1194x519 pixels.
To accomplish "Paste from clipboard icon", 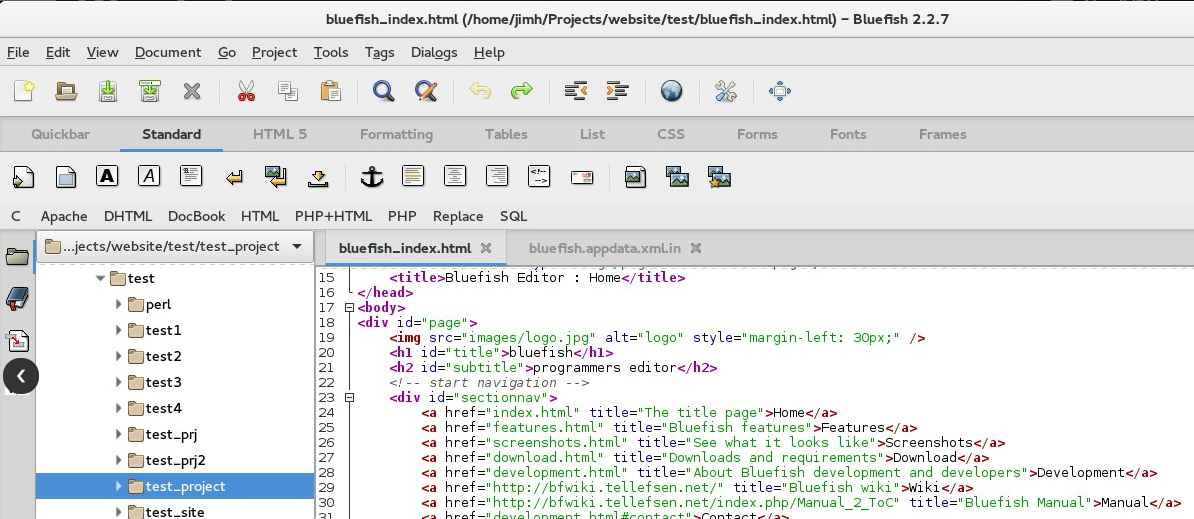I will pos(330,91).
